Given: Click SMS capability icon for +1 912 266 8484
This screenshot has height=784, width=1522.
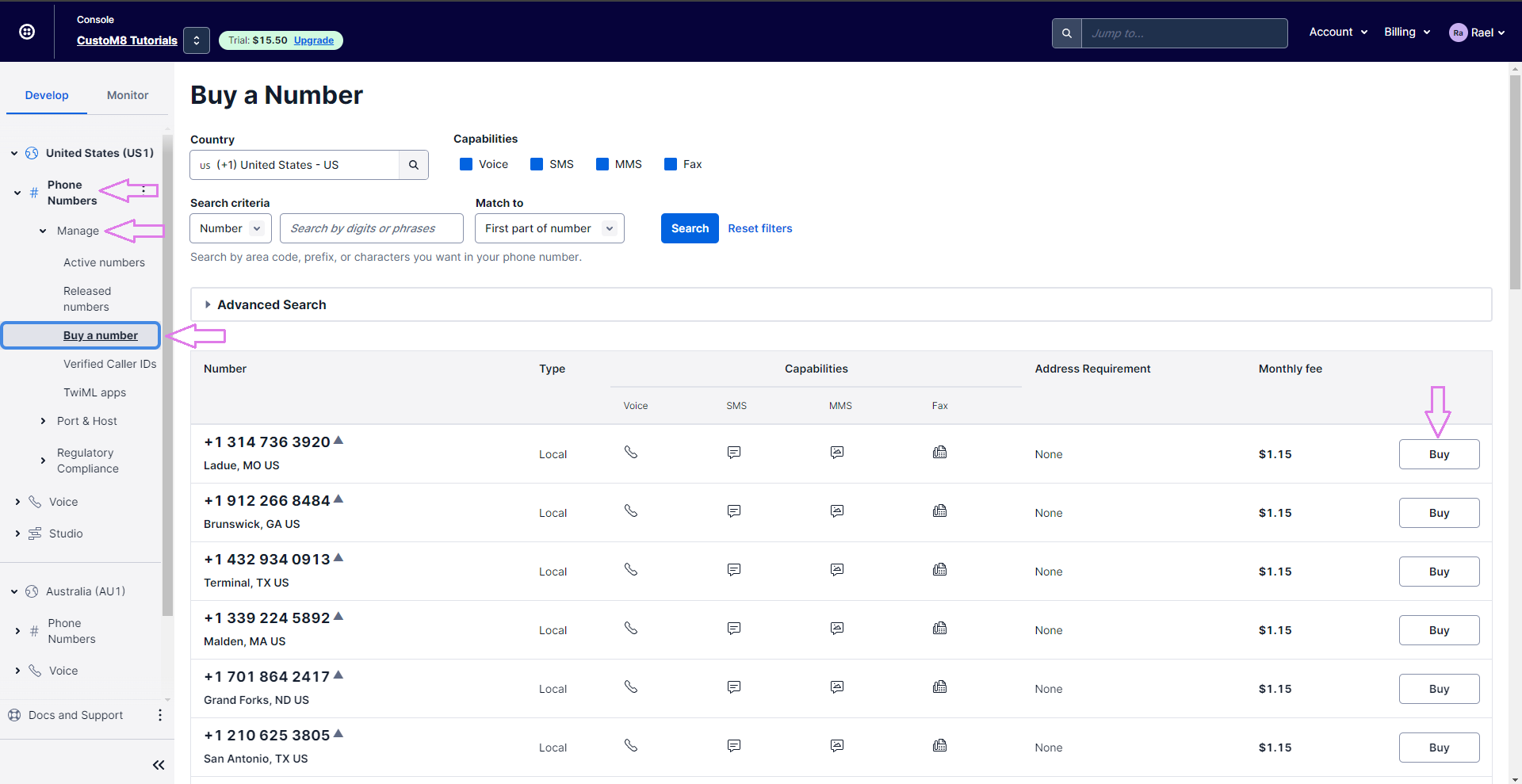Looking at the screenshot, I should click(734, 511).
